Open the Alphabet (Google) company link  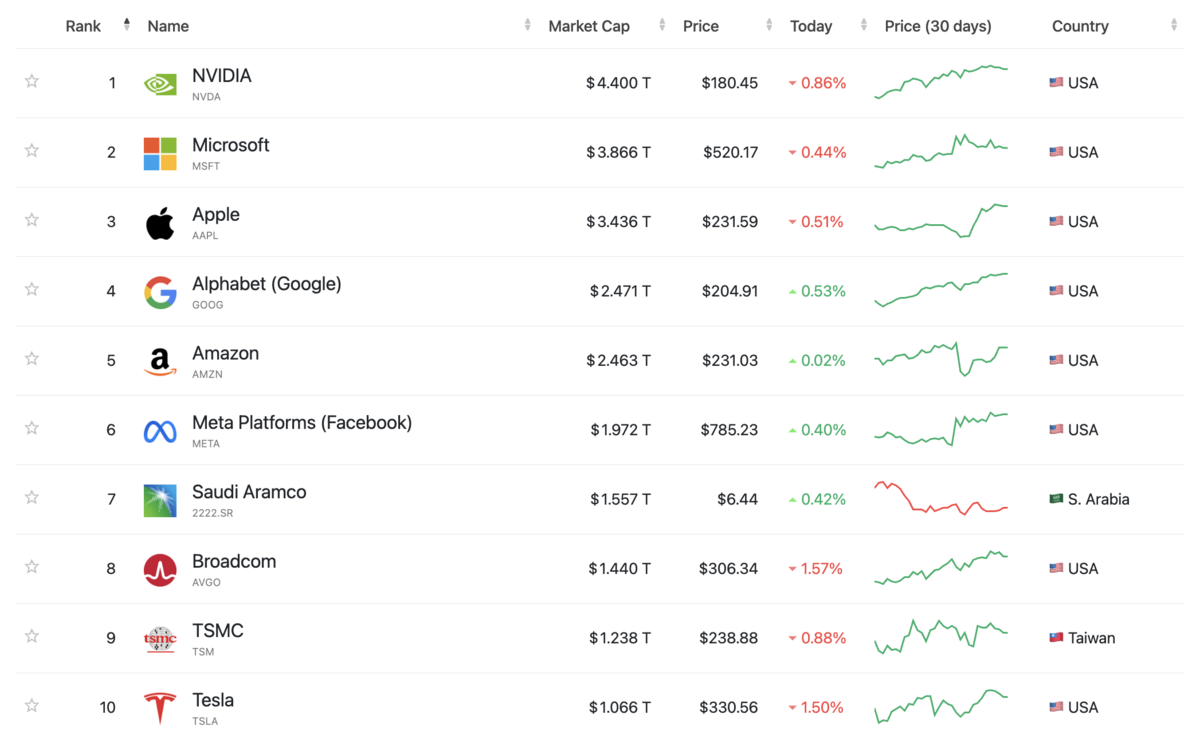tap(267, 284)
